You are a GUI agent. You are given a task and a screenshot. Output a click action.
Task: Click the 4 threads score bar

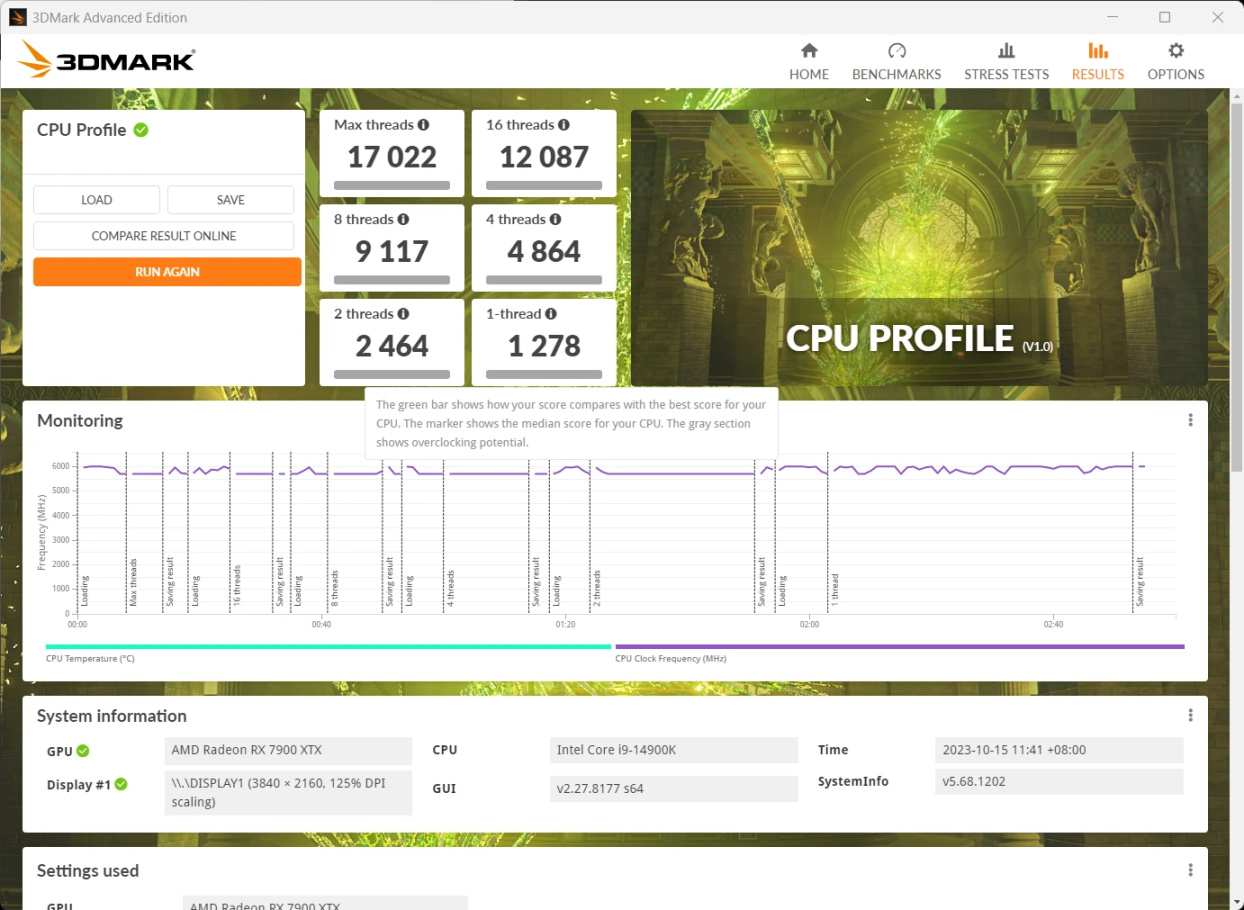(544, 280)
